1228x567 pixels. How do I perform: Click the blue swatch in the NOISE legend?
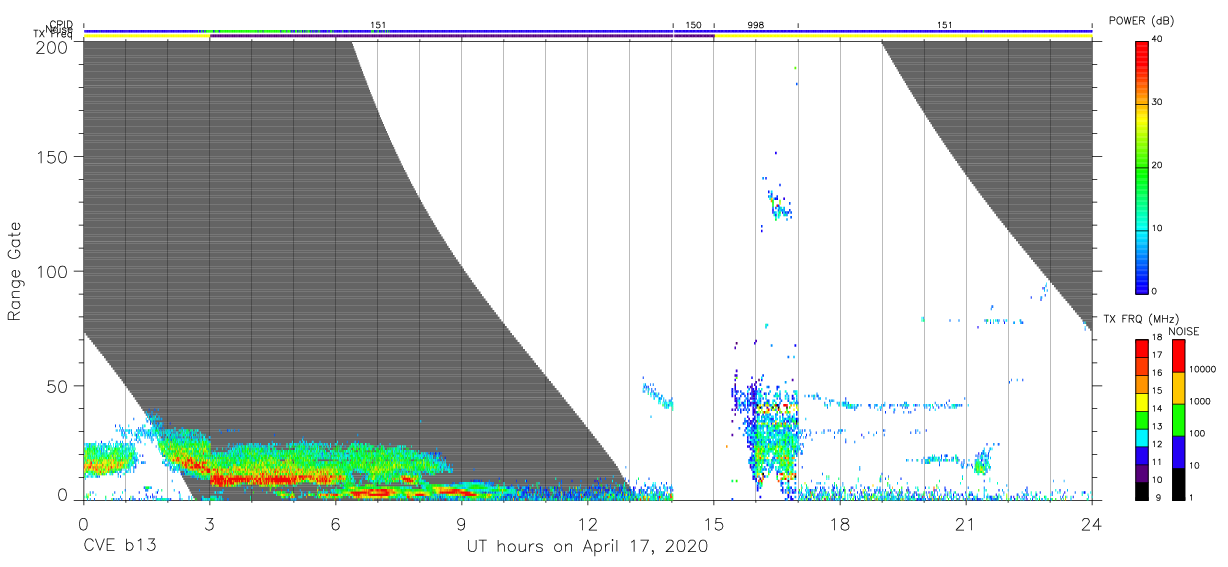(1178, 451)
